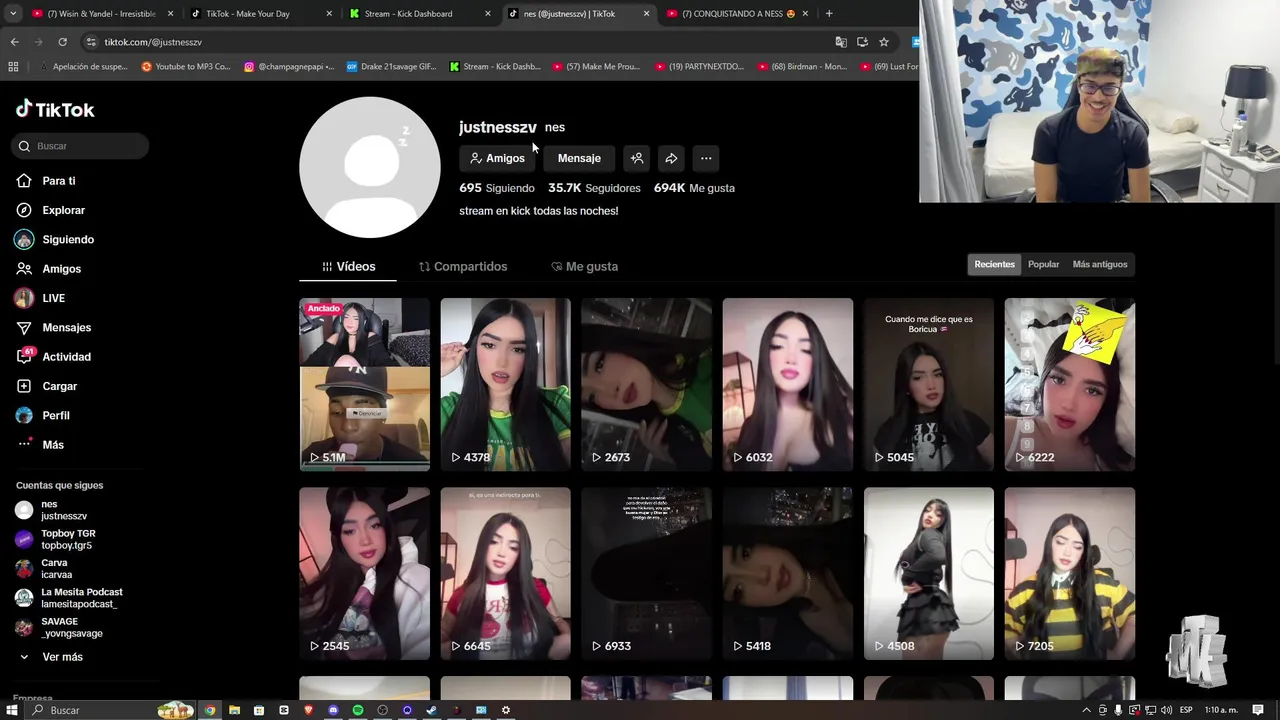Open the three-dot profile options menu
Viewport: 1280px width, 720px height.
point(706,158)
